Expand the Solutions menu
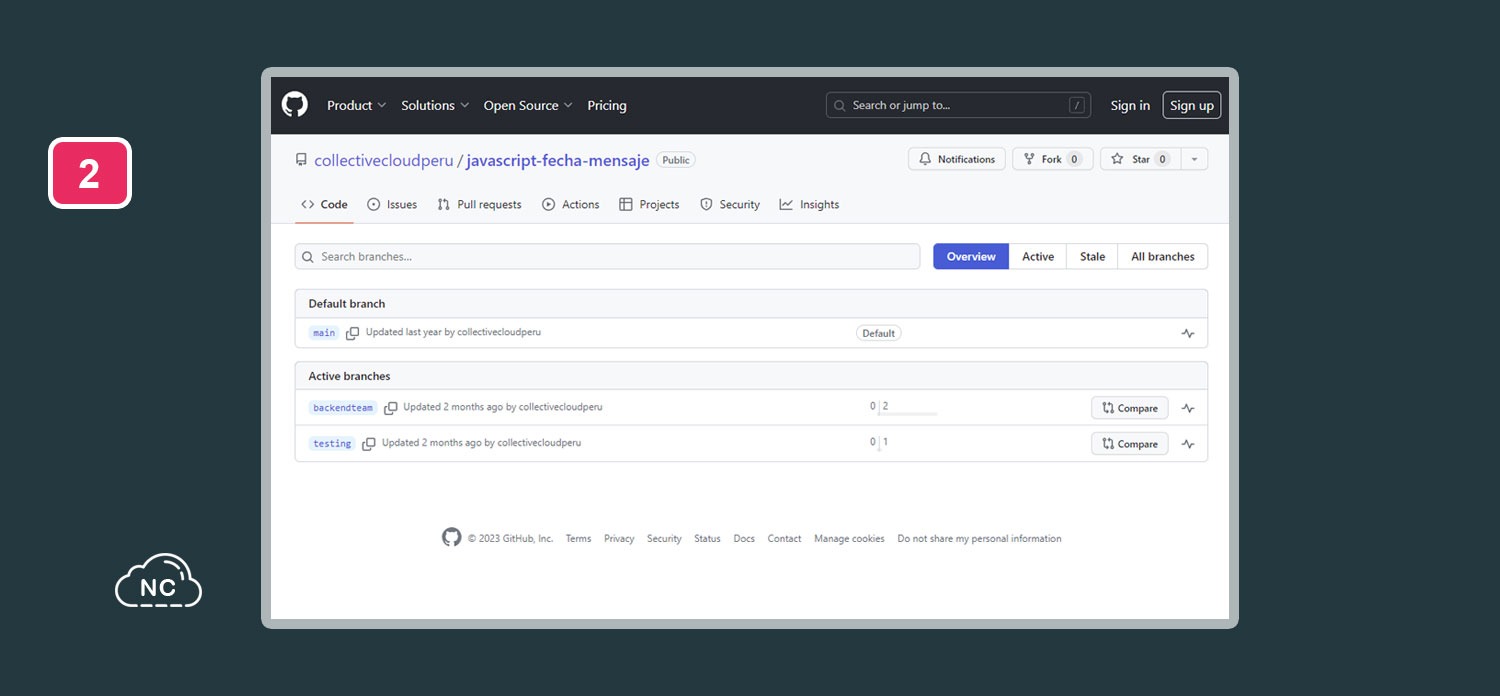The height and width of the screenshot is (696, 1500). (435, 105)
